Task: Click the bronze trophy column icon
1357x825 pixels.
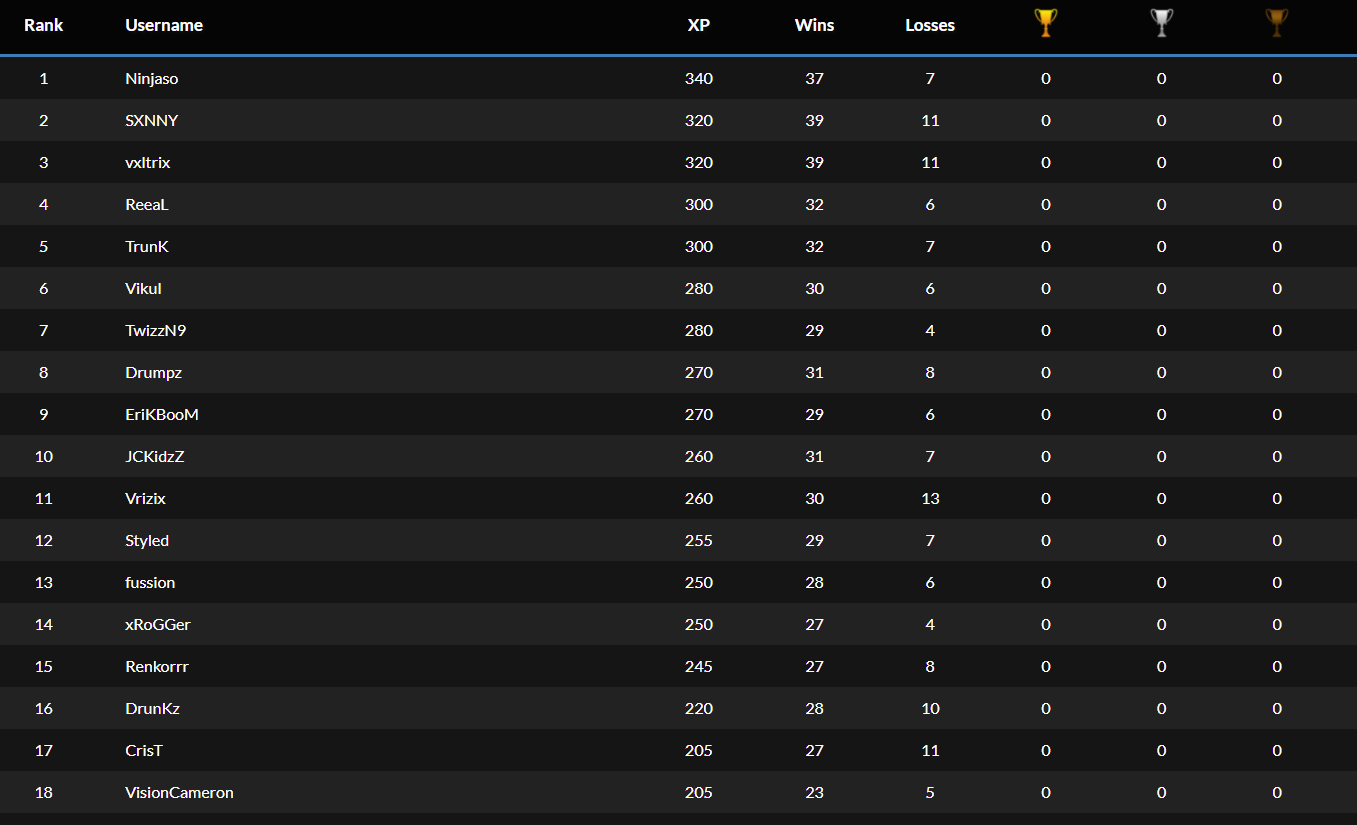Action: pyautogui.click(x=1277, y=23)
